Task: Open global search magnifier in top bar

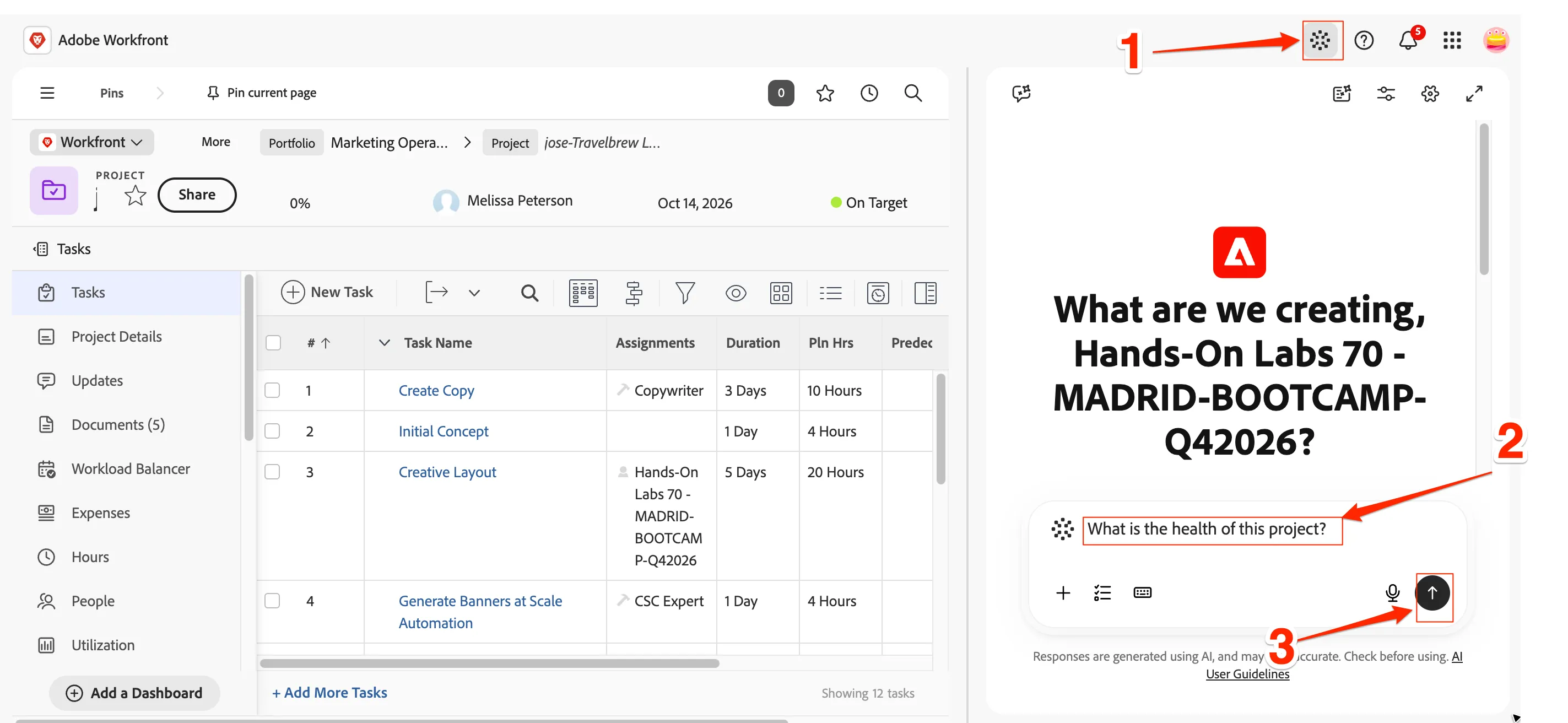Action: [912, 93]
